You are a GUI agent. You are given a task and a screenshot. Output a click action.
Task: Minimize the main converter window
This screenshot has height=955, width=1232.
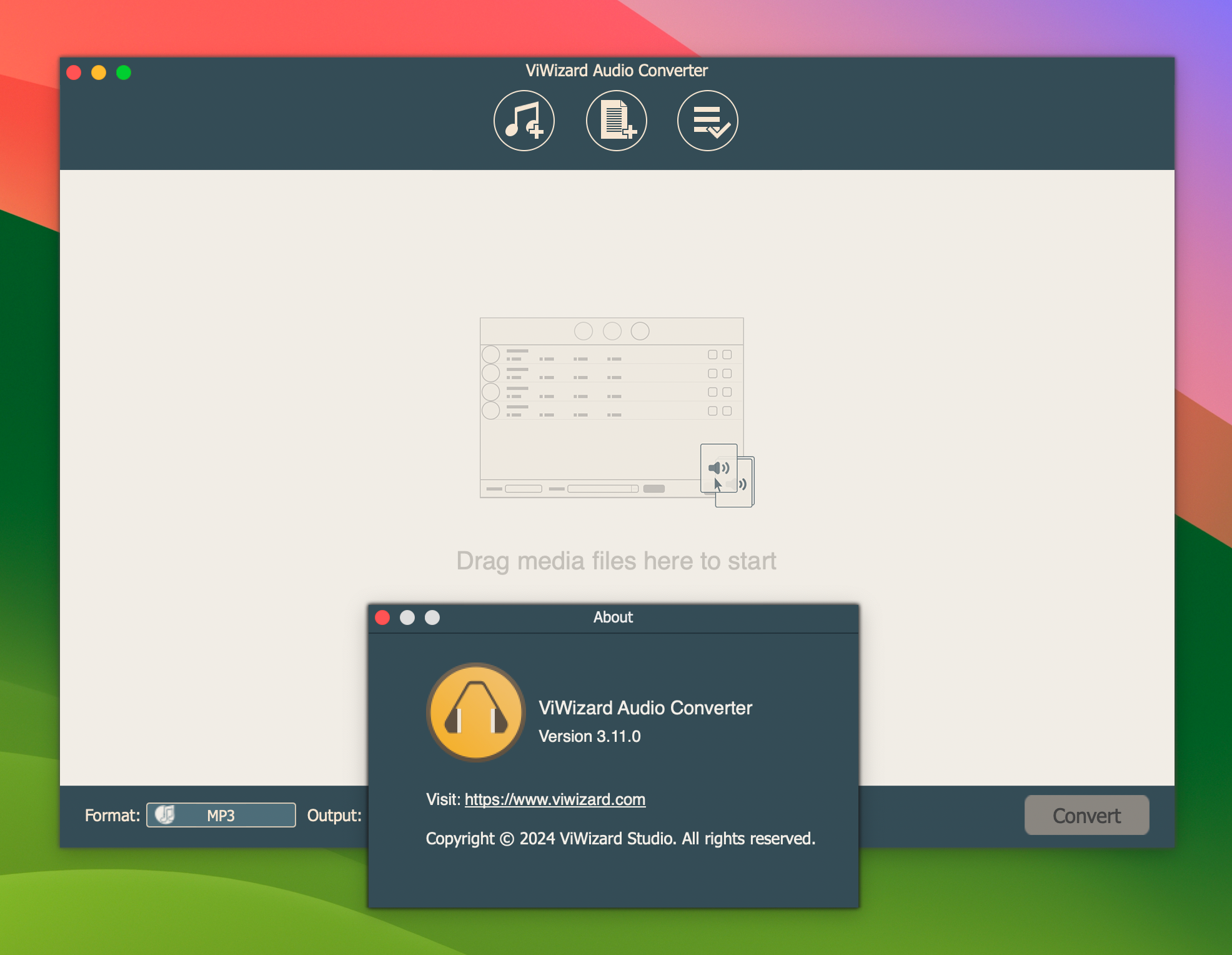pyautogui.click(x=99, y=72)
